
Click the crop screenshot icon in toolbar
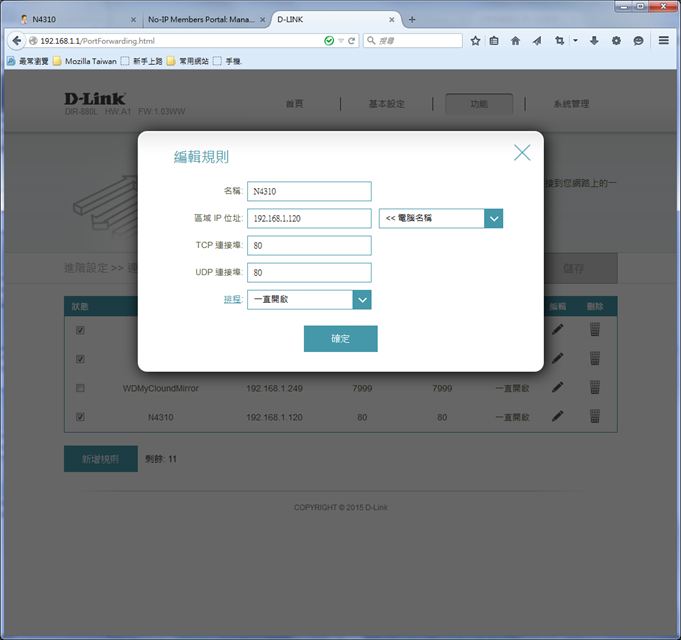pos(559,41)
